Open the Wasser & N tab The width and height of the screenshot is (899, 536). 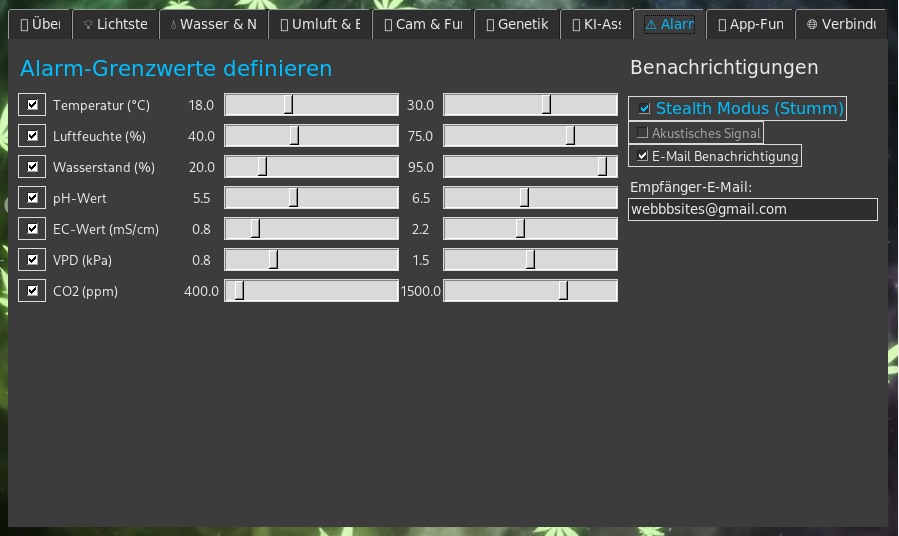214,24
